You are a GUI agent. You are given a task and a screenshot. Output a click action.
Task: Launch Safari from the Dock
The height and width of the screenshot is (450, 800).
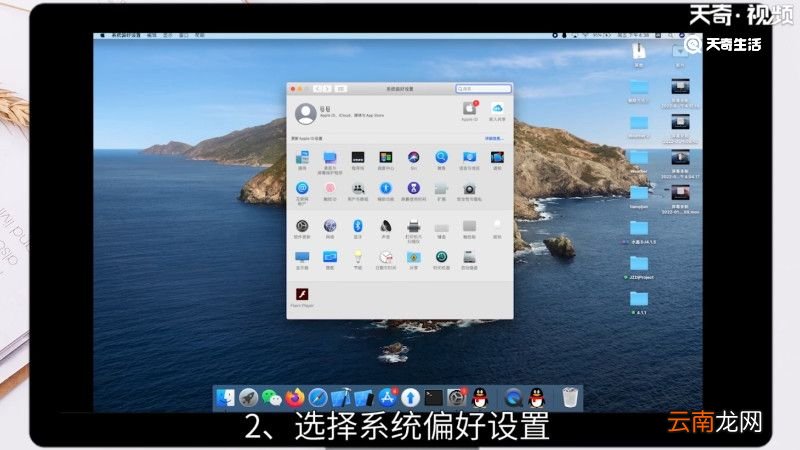pyautogui.click(x=318, y=397)
